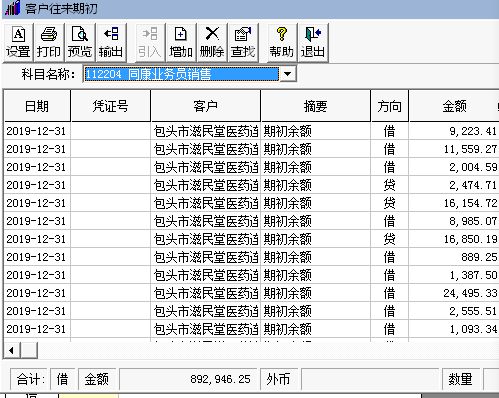Screen dimensions: 499x398
Task: Click 贷 direction in the 2,474.71 row
Action: pyautogui.click(x=389, y=185)
